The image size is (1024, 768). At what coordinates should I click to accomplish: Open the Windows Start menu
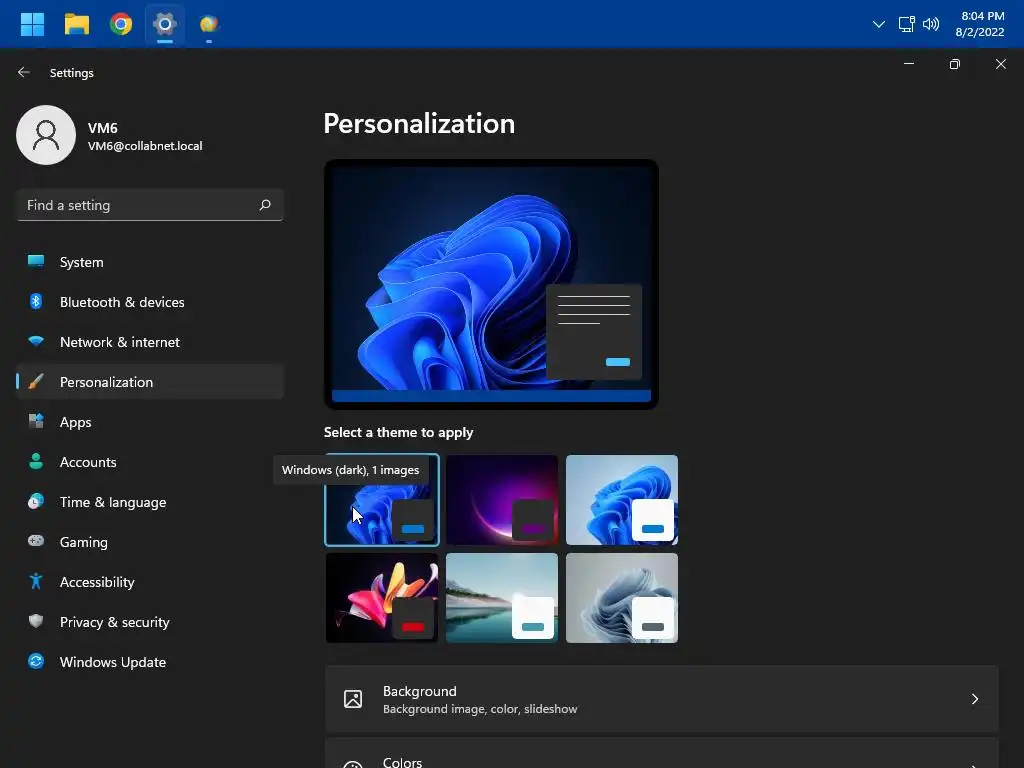pos(32,24)
